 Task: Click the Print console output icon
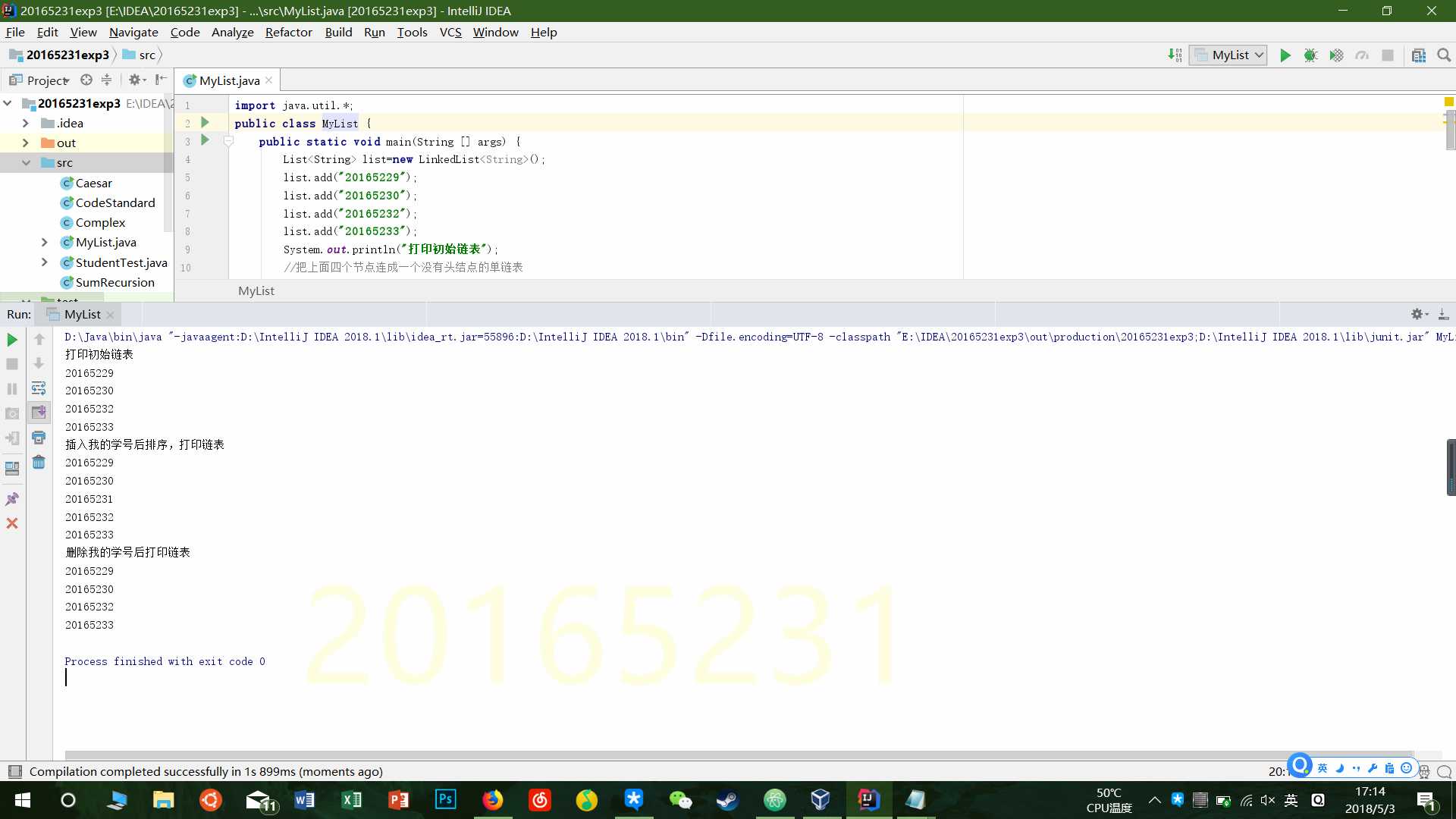pyautogui.click(x=39, y=438)
